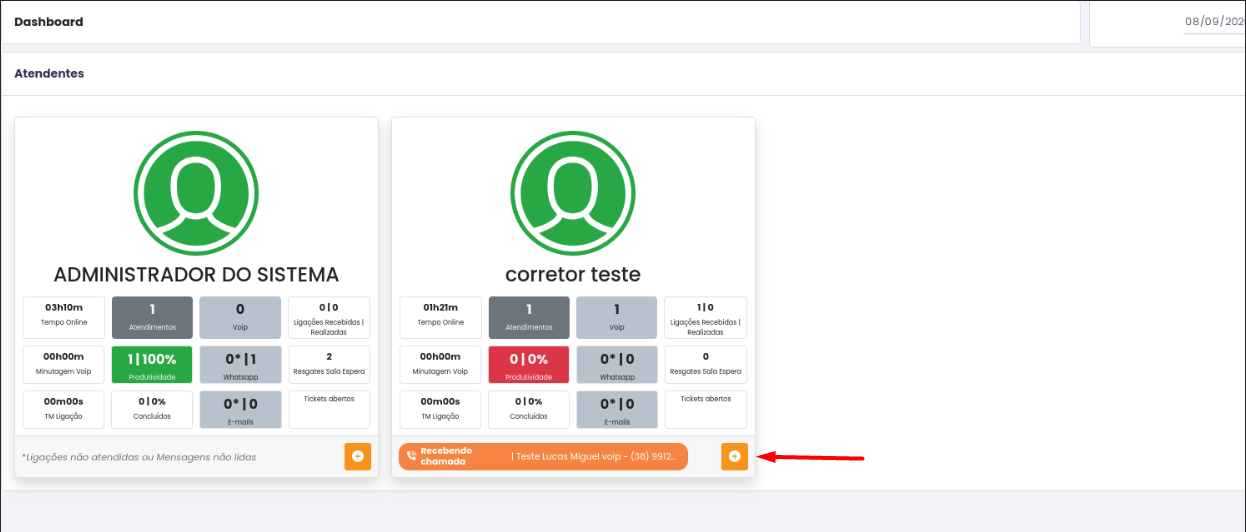Click the red 0|0% Produtividade tile
The width and height of the screenshot is (1246, 532).
[x=529, y=364]
